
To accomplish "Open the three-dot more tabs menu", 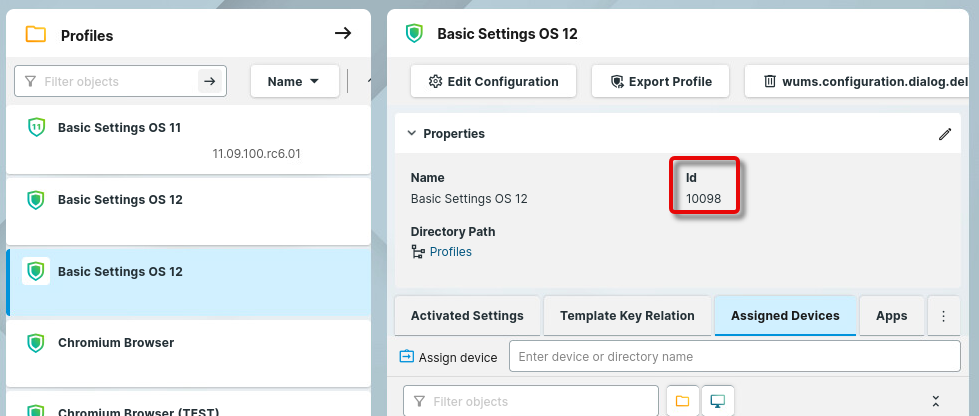I will pos(943,316).
